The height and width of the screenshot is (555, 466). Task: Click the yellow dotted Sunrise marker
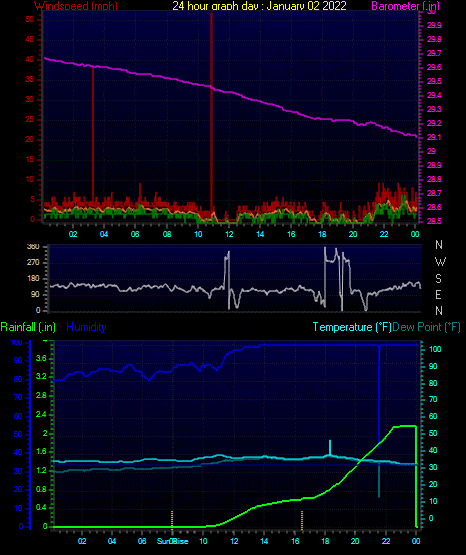pos(172,519)
